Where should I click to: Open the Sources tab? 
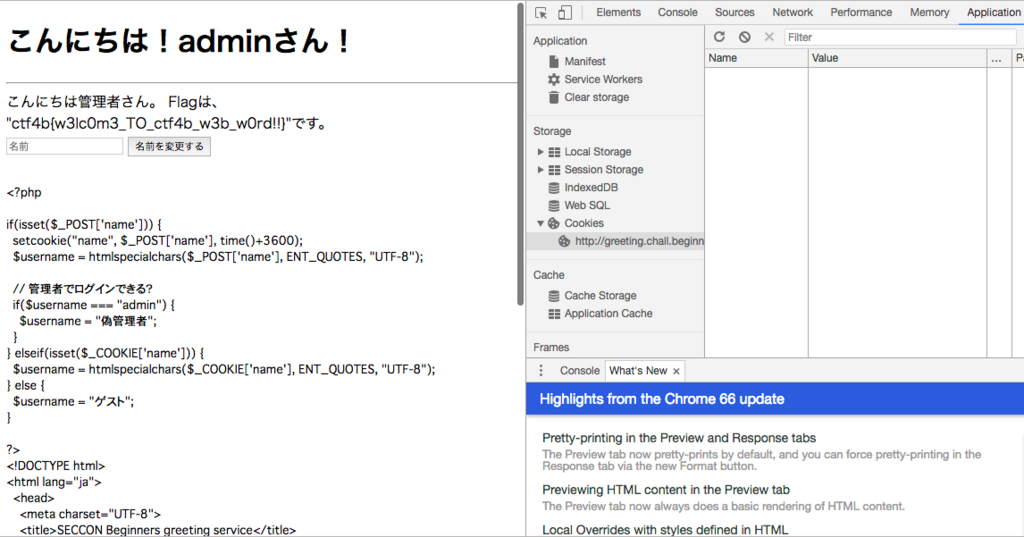[734, 12]
